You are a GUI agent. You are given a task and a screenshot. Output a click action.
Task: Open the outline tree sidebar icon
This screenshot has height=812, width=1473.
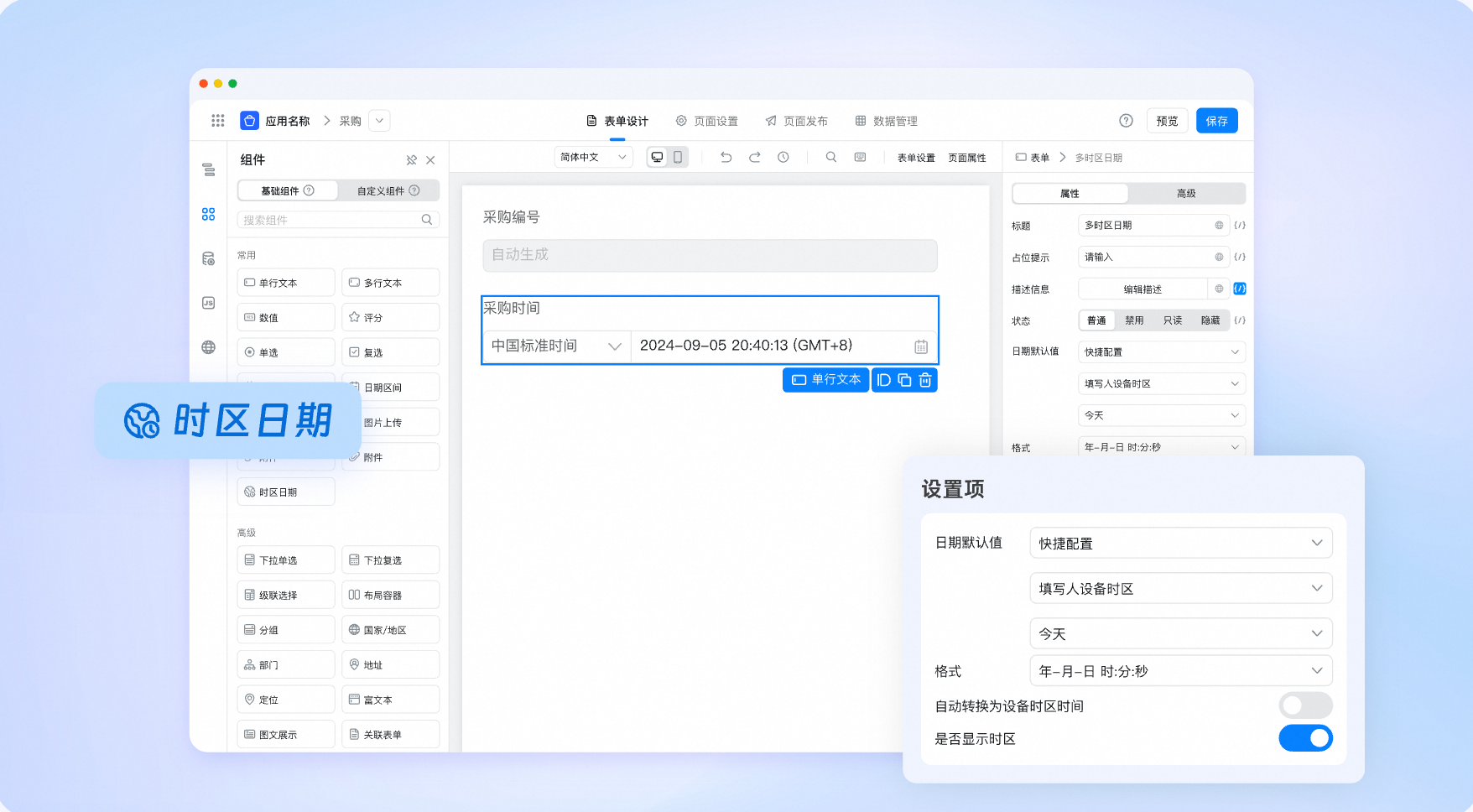click(209, 169)
